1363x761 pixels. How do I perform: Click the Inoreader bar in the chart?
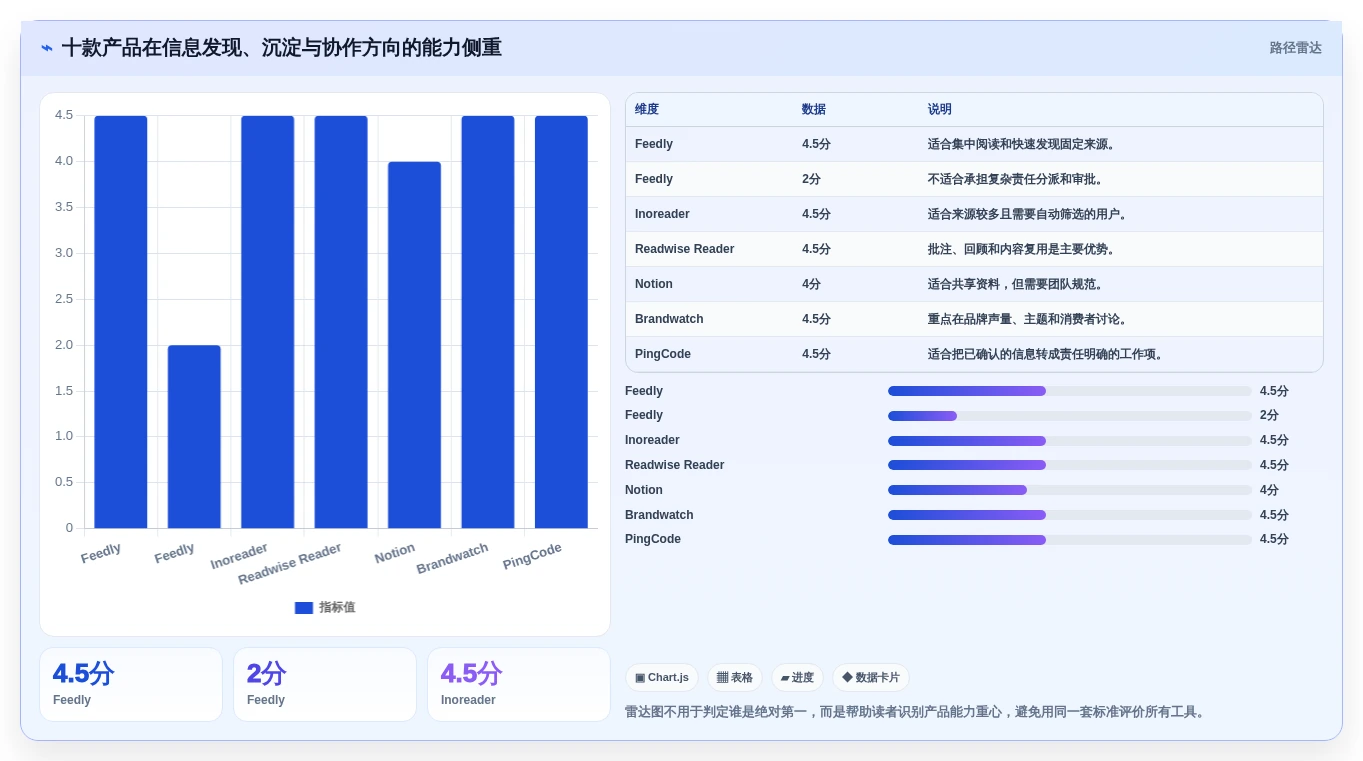[268, 322]
